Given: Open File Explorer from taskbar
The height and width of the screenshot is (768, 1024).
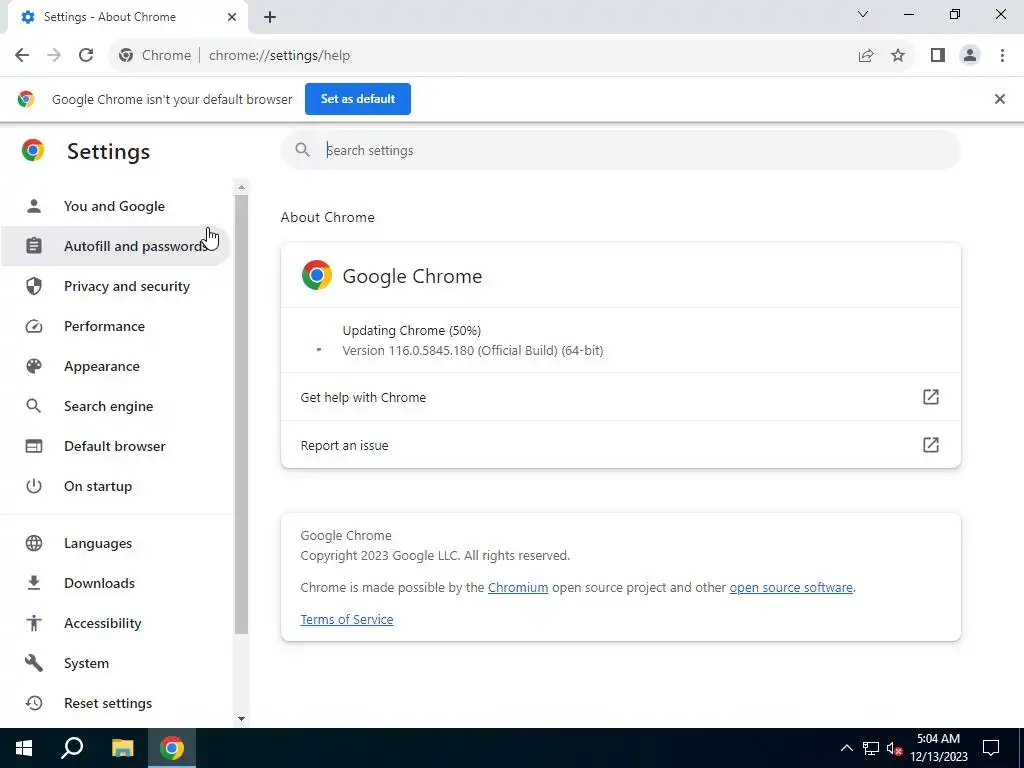Looking at the screenshot, I should coord(122,748).
